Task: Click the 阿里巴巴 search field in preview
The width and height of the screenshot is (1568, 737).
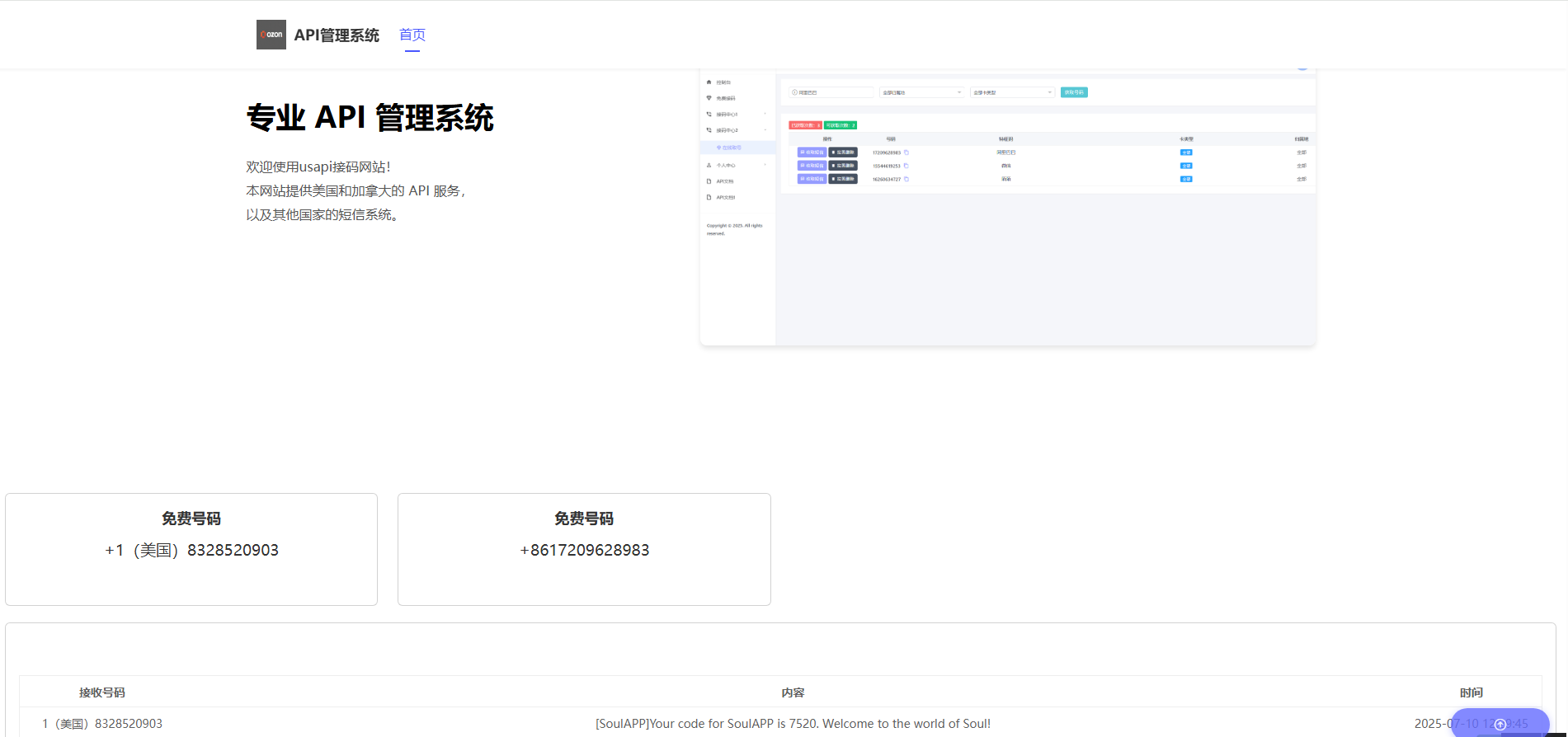Action: [x=831, y=92]
